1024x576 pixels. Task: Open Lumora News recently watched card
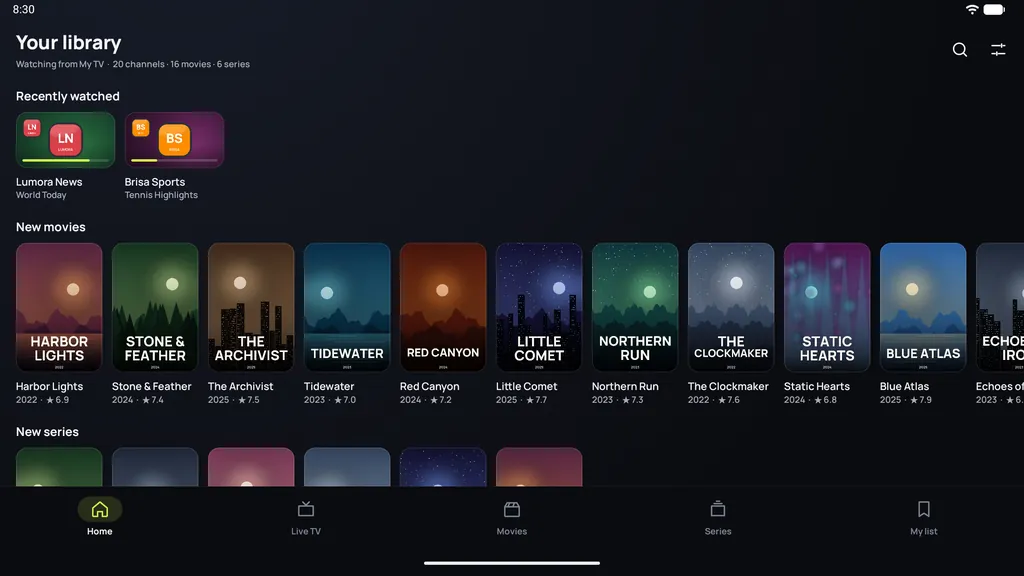coord(65,140)
